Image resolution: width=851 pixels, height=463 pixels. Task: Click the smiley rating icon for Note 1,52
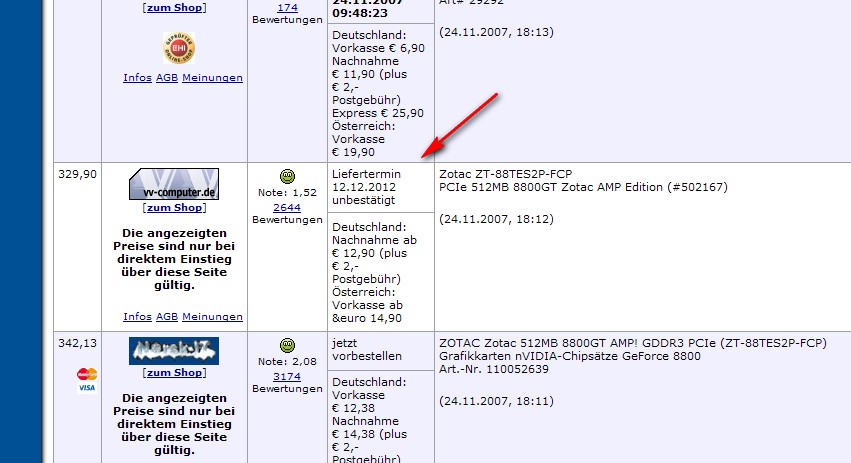287,176
